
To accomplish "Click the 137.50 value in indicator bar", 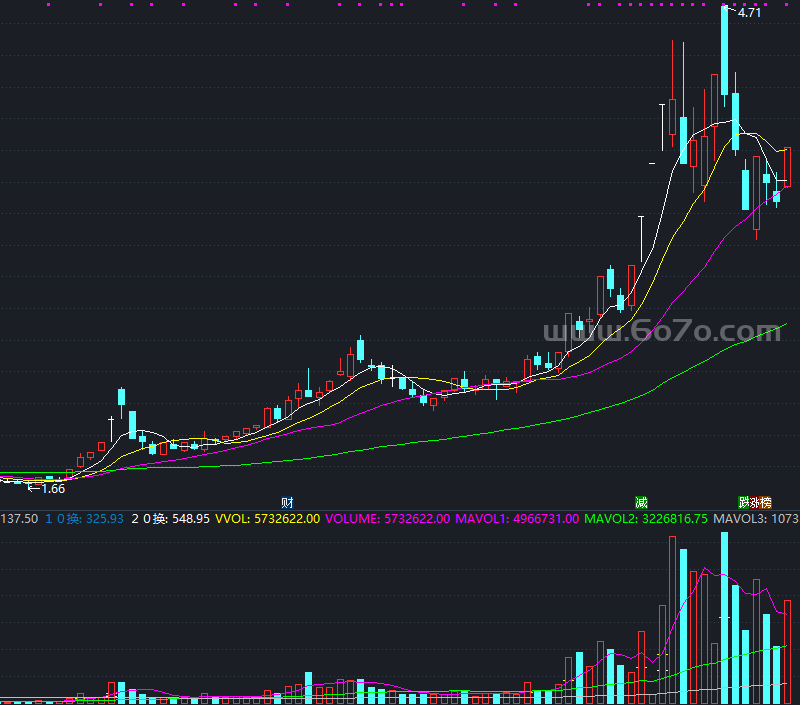I will pos(19,519).
